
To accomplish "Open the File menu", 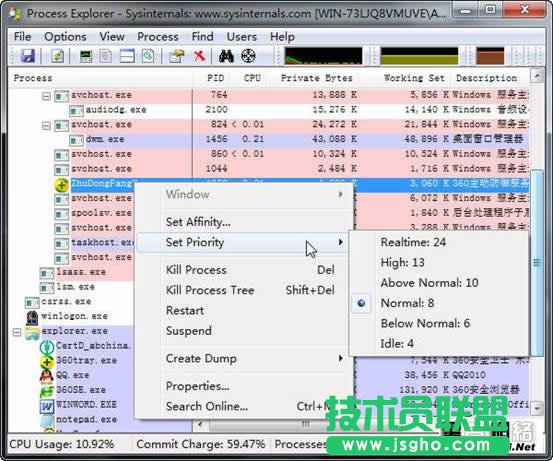I will point(23,37).
